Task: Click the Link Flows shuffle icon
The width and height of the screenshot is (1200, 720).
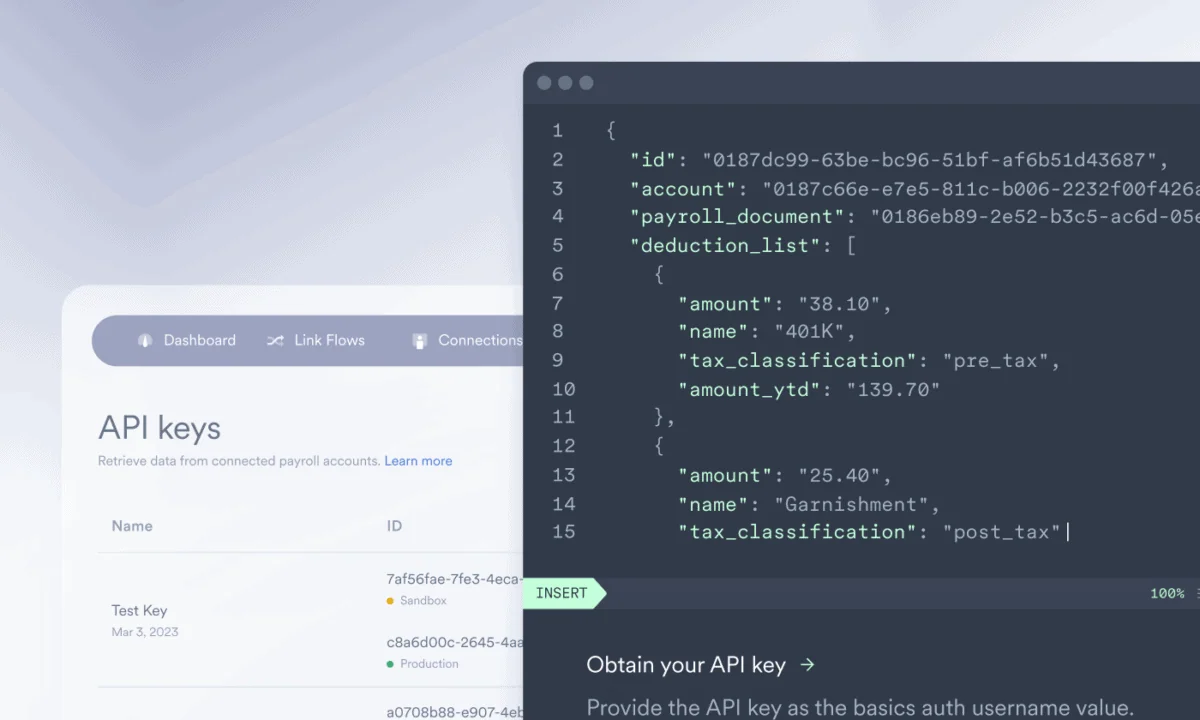Action: (275, 341)
